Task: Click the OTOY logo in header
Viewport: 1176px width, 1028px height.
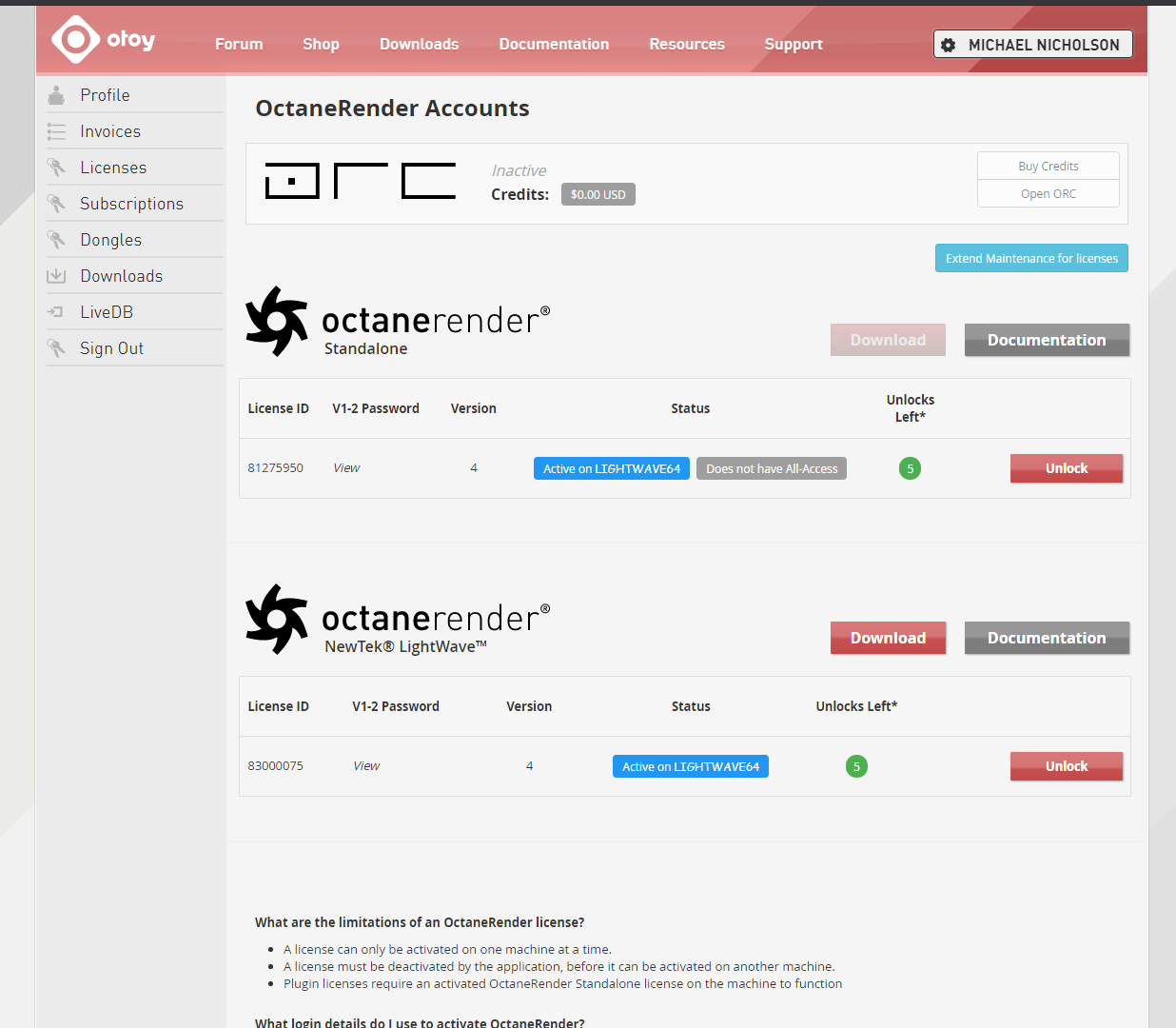Action: tap(103, 39)
